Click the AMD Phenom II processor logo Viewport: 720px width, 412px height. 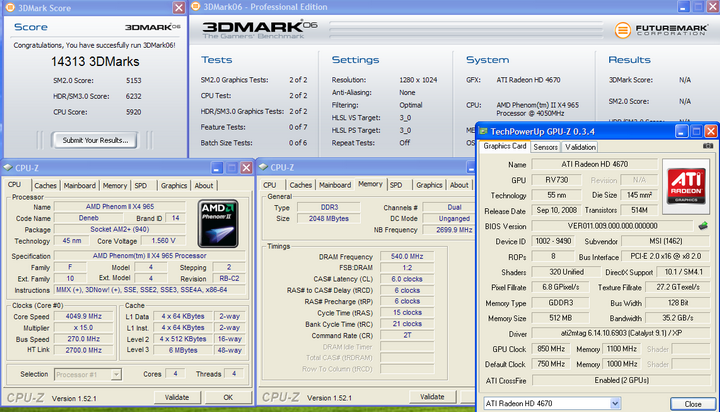[x=218, y=224]
